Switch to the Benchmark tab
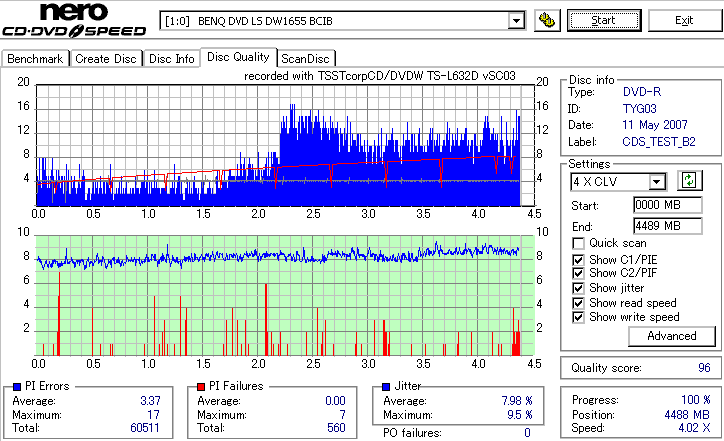 click(x=35, y=59)
